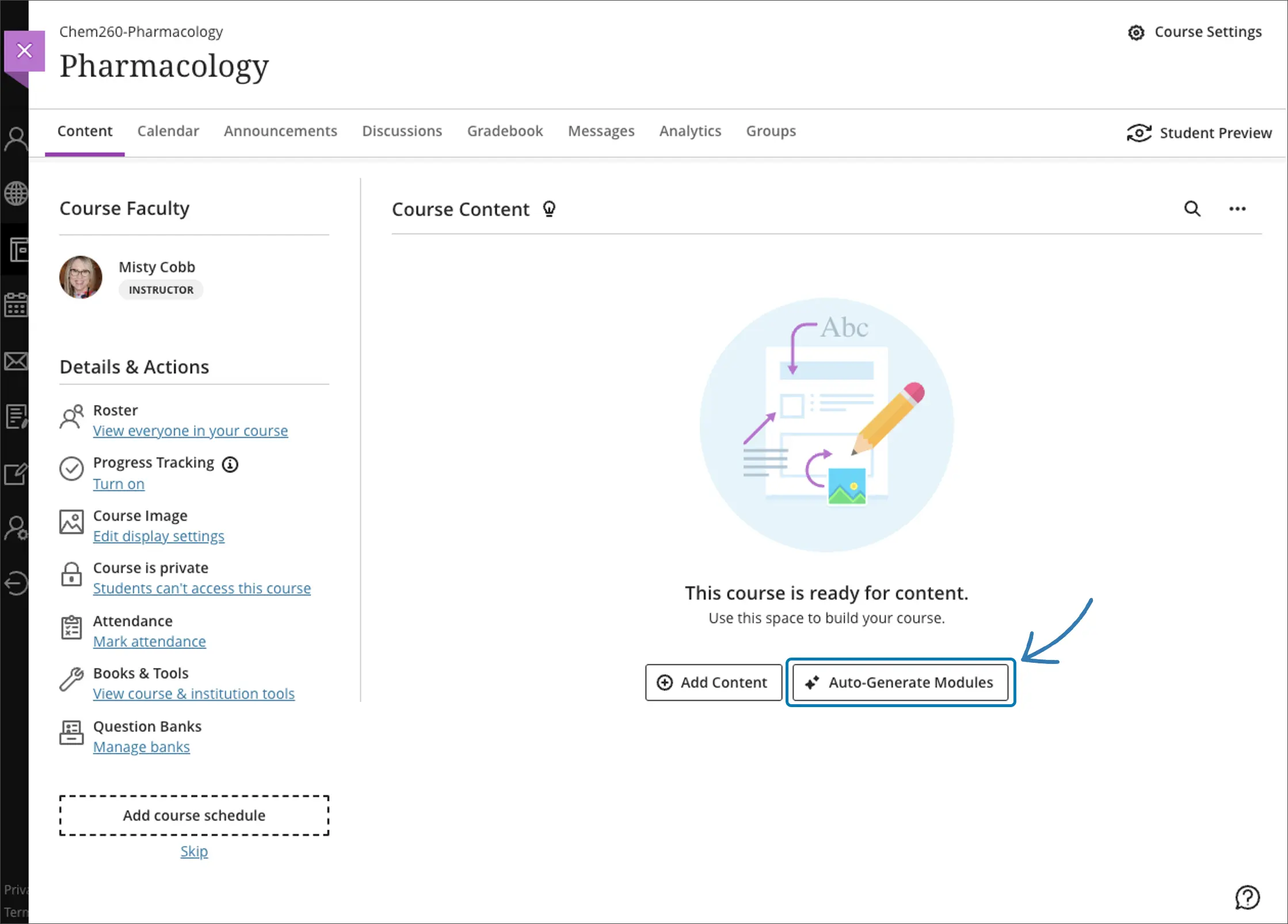The image size is (1288, 924).
Task: Open the three-dot more options menu
Action: click(1237, 209)
